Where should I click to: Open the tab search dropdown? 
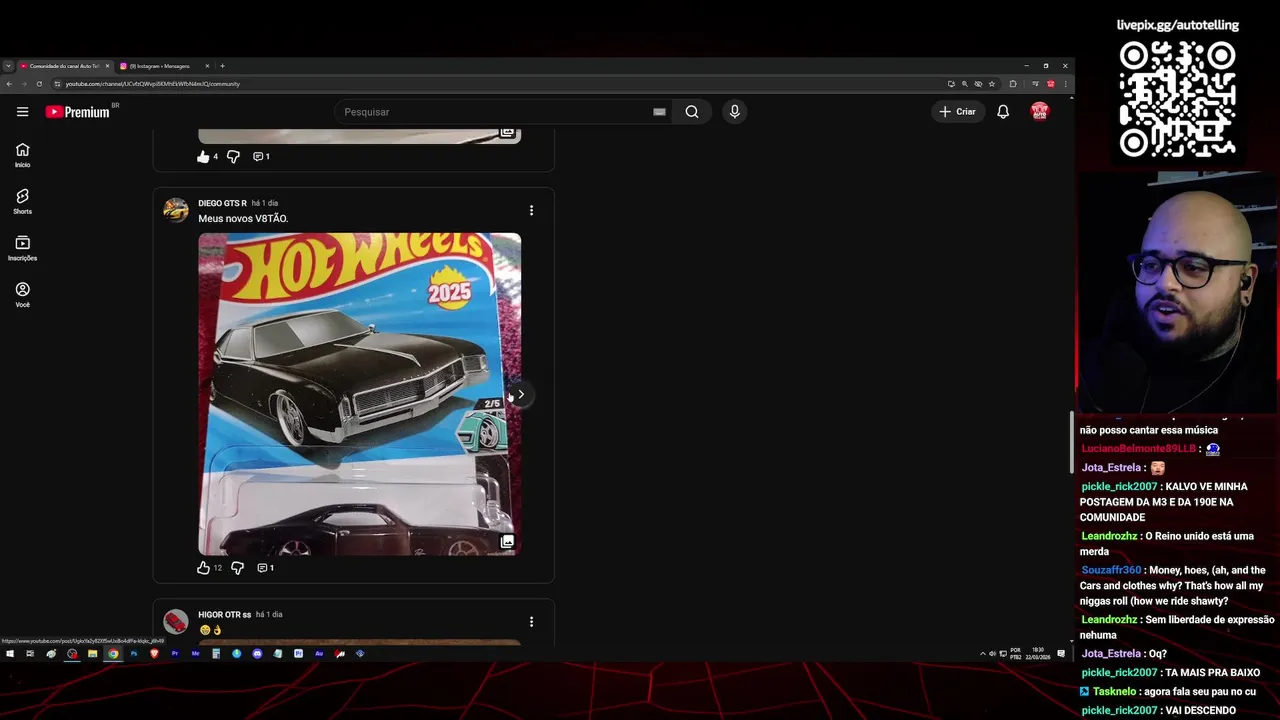pyautogui.click(x=8, y=66)
